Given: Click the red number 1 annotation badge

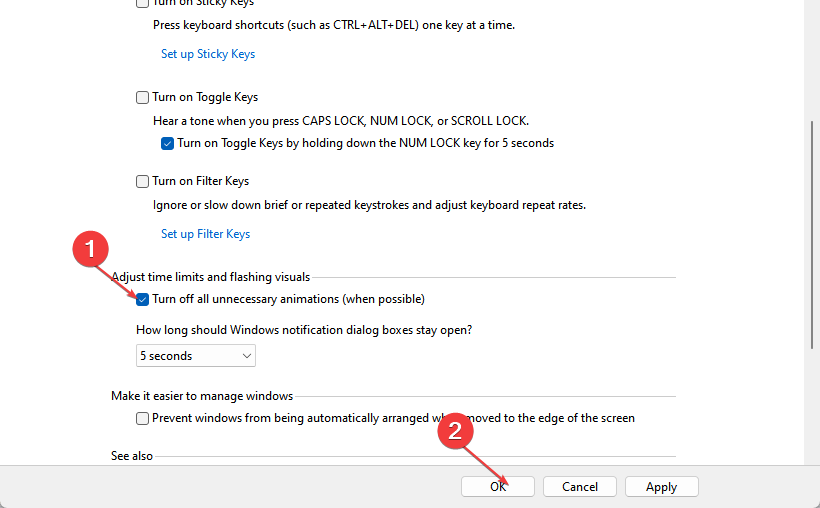Looking at the screenshot, I should click(93, 251).
